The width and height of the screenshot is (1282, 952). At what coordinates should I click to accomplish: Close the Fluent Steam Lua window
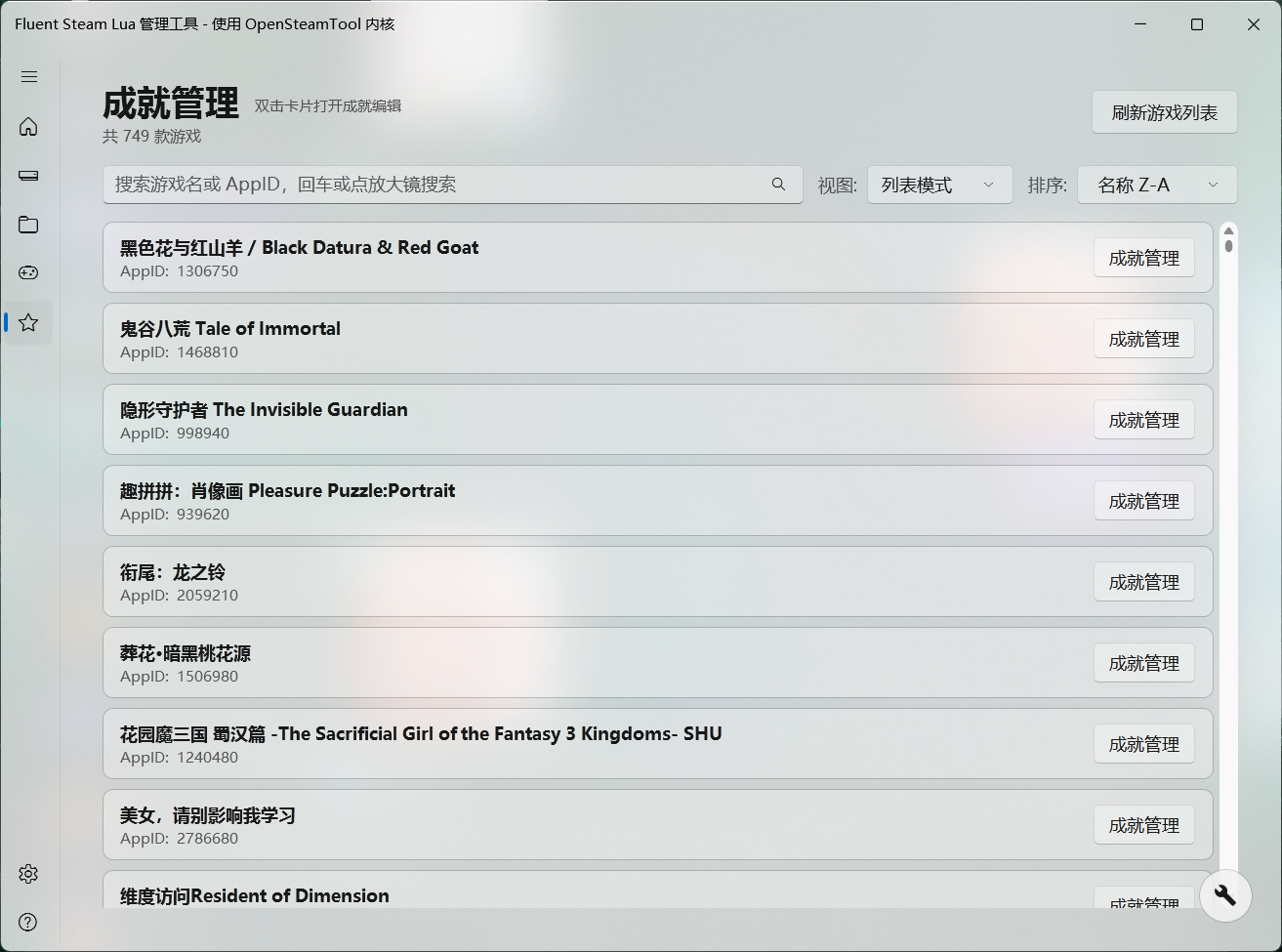coord(1254,24)
